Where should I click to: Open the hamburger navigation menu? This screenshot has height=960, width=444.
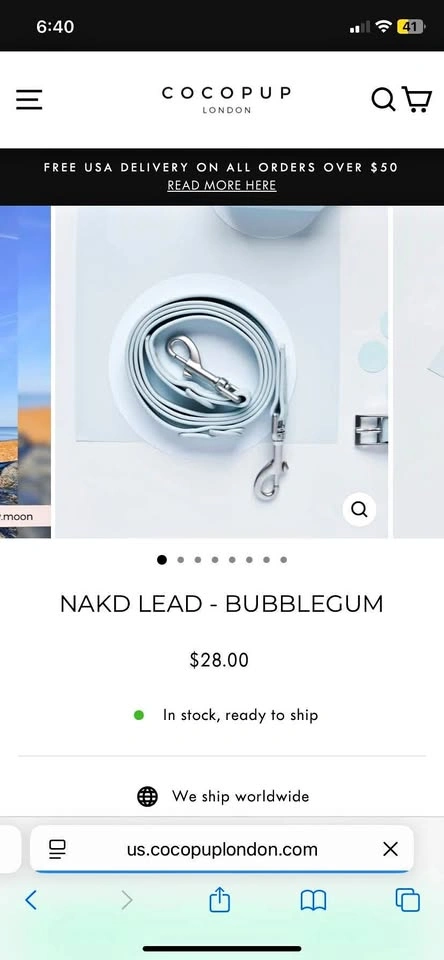(x=29, y=99)
